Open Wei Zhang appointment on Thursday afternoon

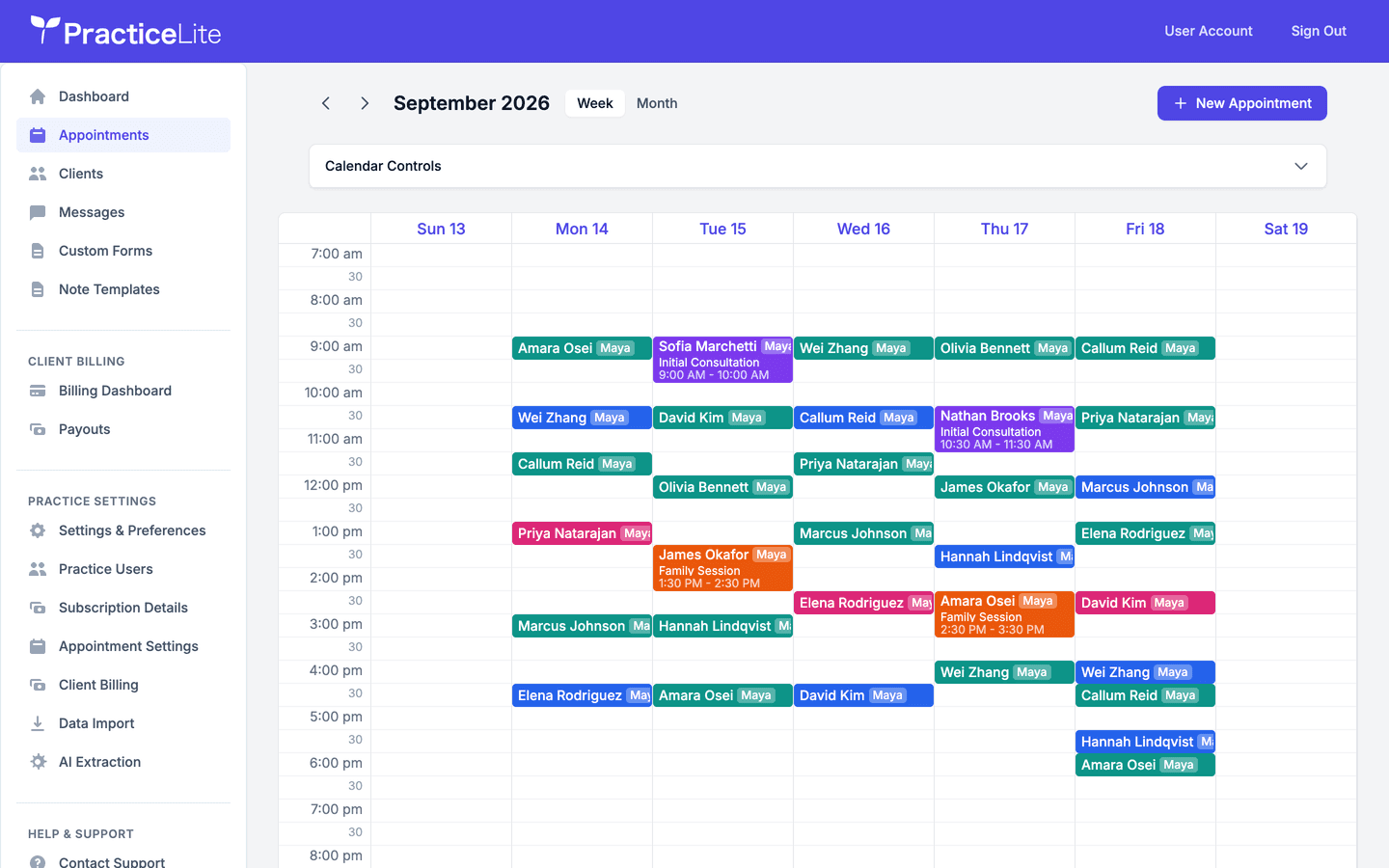(x=1004, y=672)
